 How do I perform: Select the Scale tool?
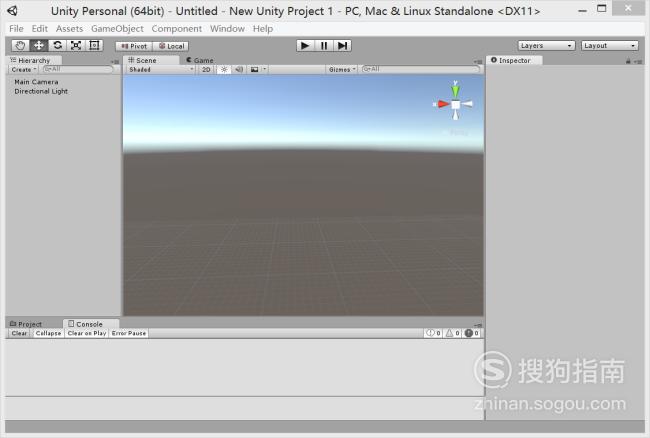click(76, 46)
